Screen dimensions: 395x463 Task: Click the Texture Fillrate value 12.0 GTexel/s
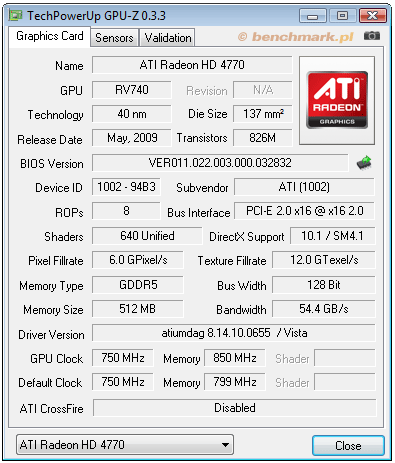pos(324,260)
